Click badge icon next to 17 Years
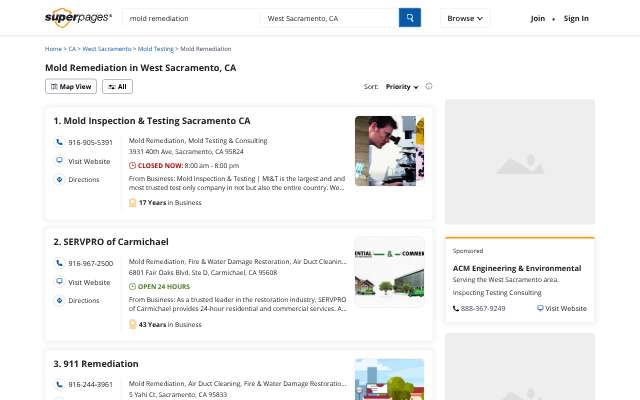 tap(132, 202)
